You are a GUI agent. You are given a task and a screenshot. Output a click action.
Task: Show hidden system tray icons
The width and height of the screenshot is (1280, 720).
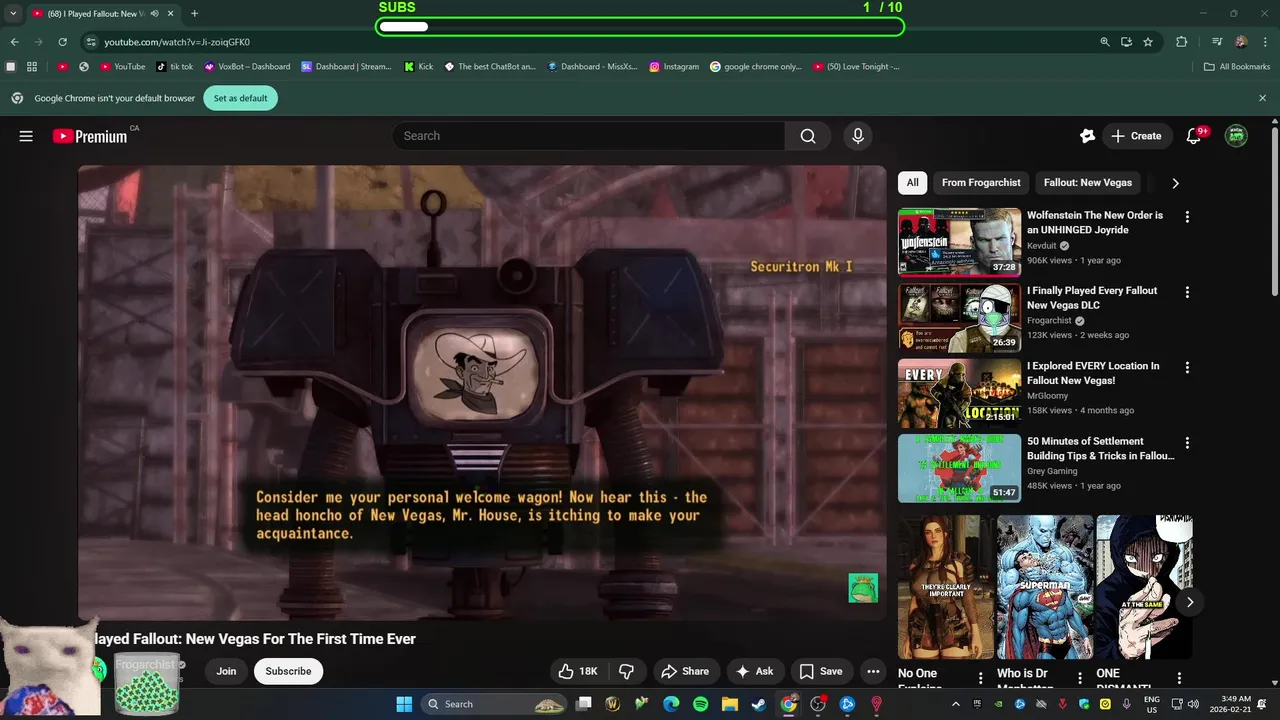point(955,704)
